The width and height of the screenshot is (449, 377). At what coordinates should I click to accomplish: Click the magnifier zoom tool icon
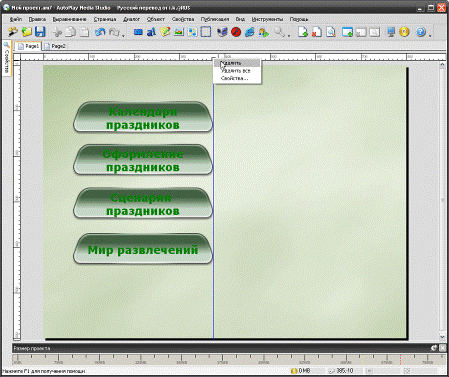[x=279, y=32]
